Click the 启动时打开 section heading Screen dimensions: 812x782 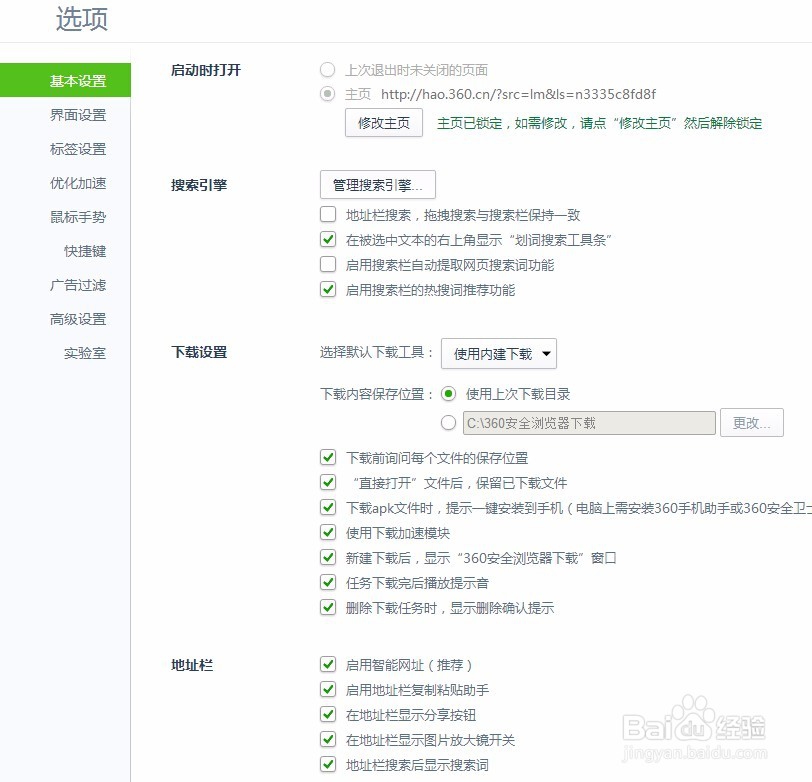pos(206,70)
